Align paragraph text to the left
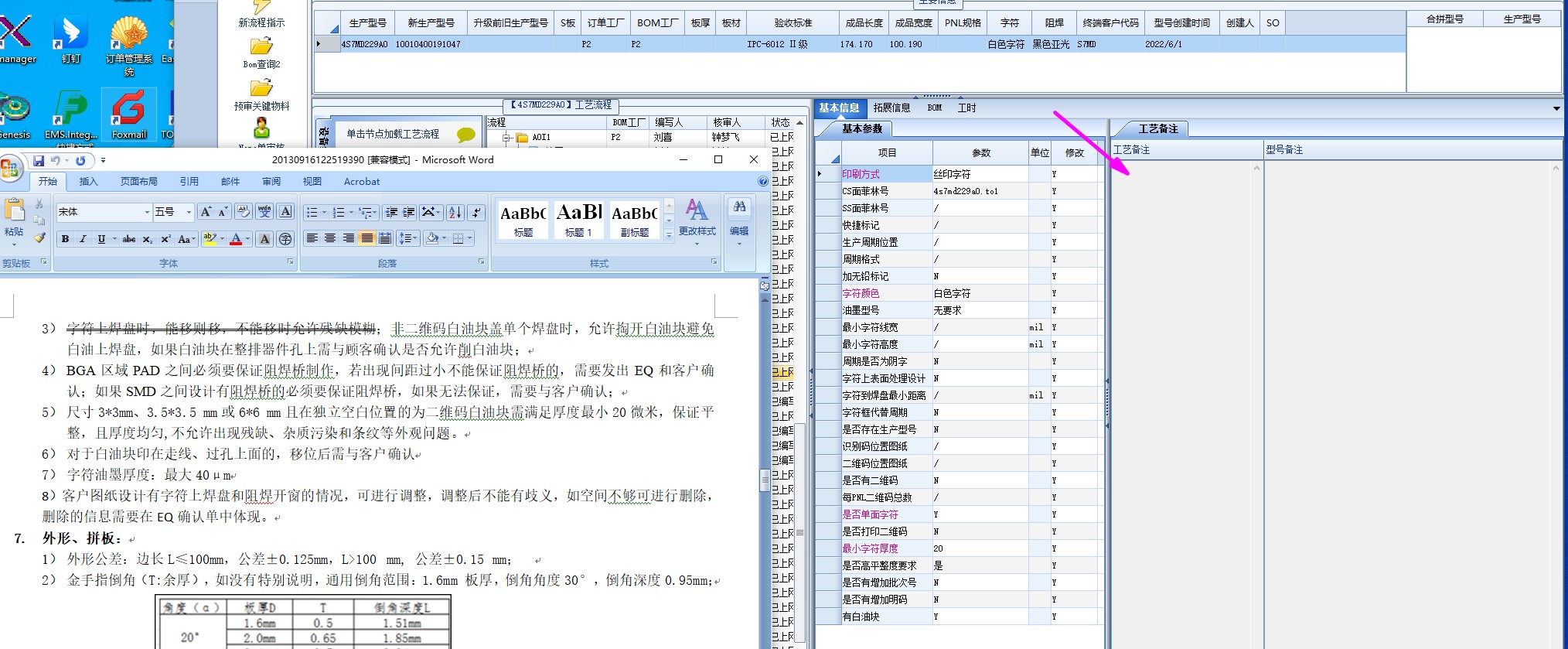The height and width of the screenshot is (649, 1568). (x=312, y=238)
